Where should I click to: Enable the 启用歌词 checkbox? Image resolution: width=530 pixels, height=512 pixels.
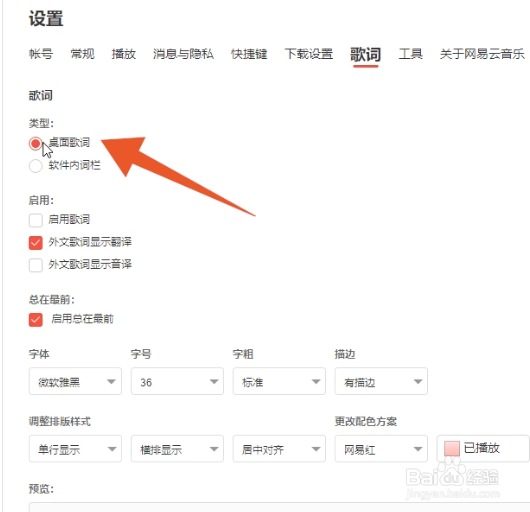pyautogui.click(x=35, y=220)
